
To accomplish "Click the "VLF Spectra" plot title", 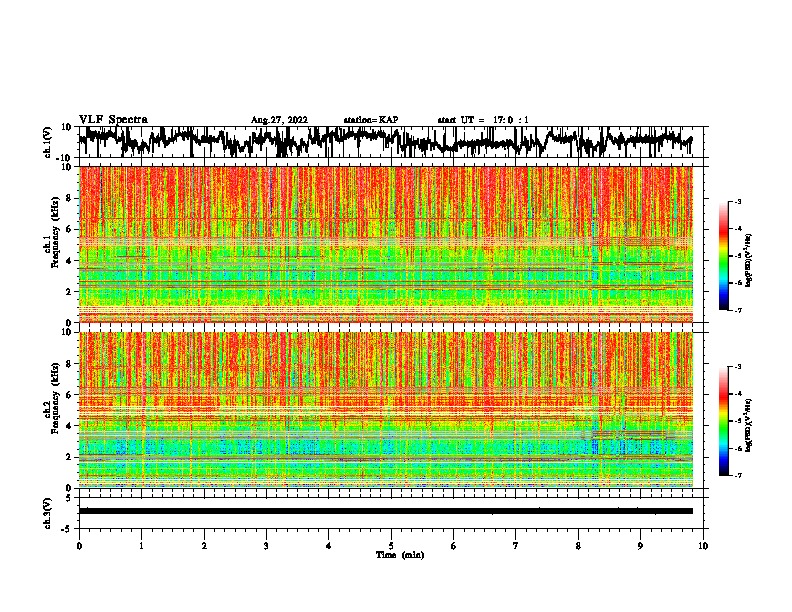I will click(x=113, y=120).
